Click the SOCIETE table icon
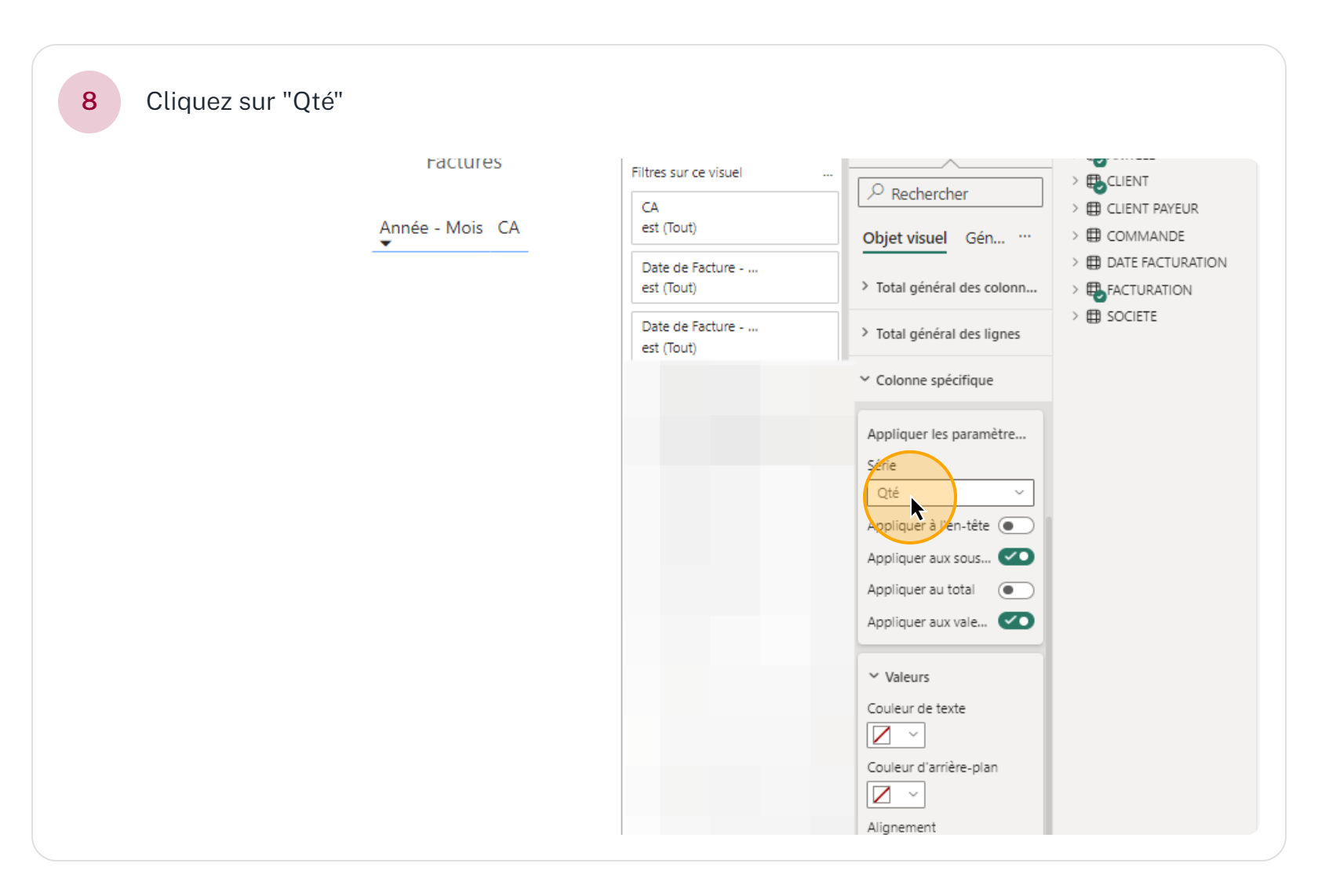The image size is (1318, 896). click(1094, 317)
